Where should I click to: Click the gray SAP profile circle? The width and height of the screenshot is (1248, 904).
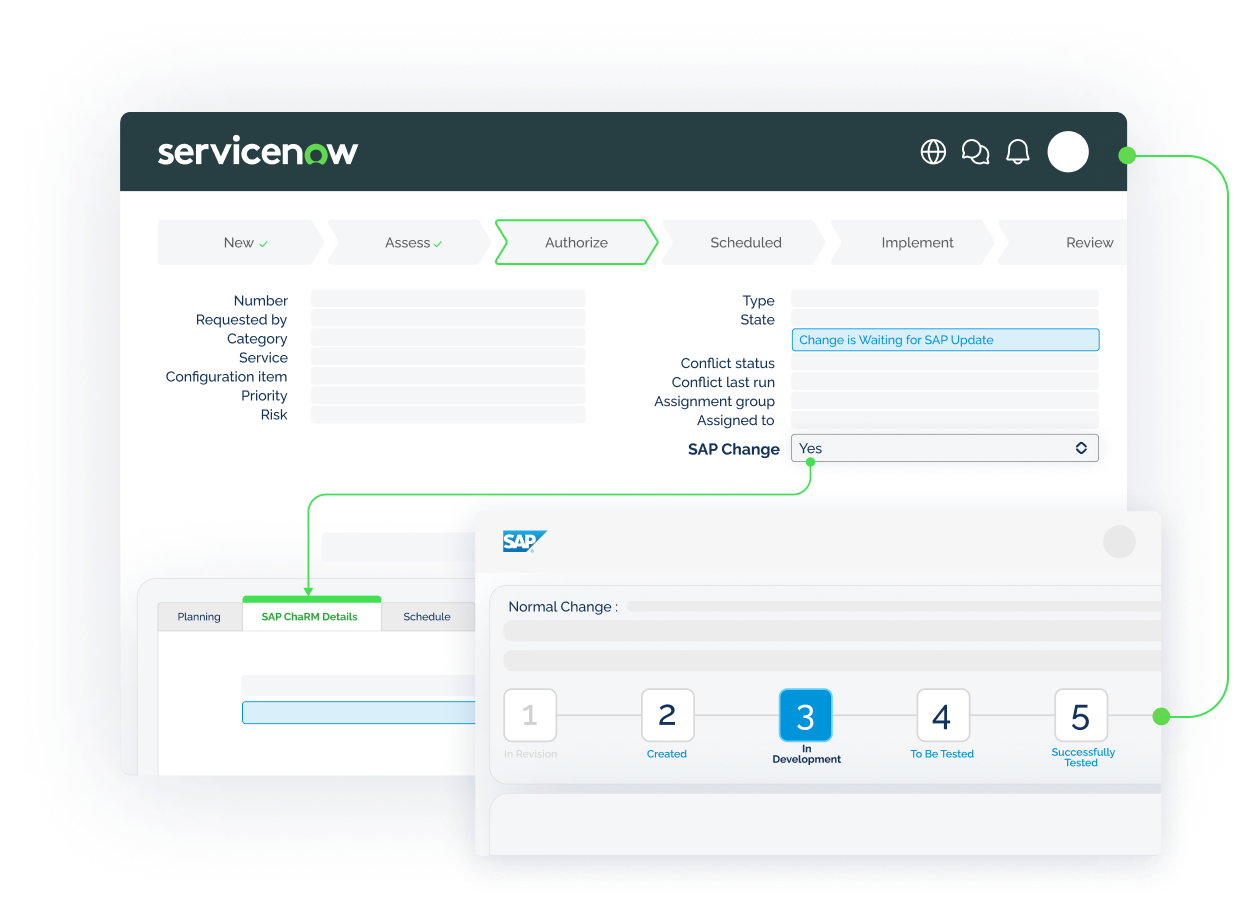coord(1119,542)
